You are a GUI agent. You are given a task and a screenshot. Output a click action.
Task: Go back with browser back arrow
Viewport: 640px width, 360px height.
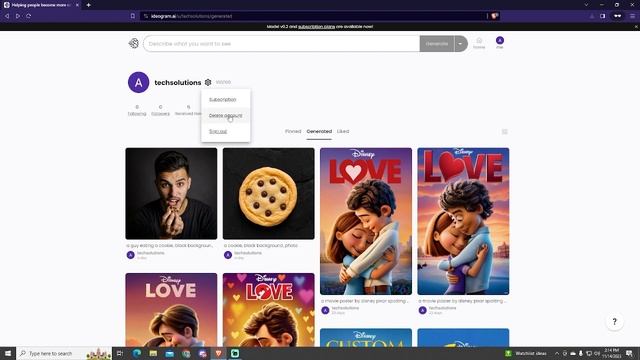coord(7,16)
